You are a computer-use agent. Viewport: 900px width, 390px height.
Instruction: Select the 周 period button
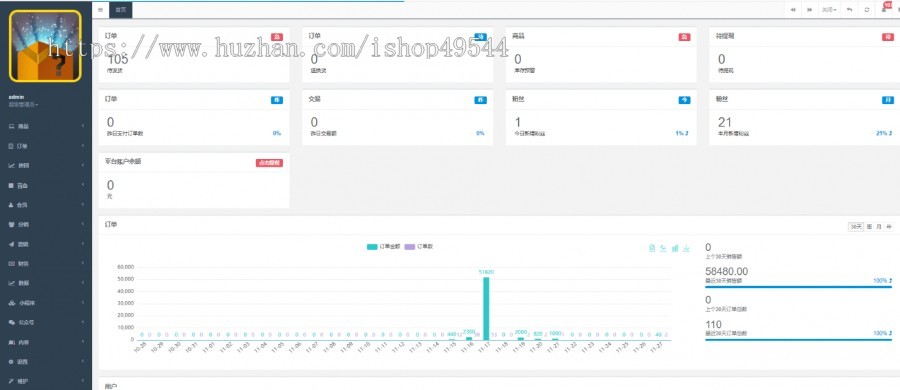(x=870, y=227)
